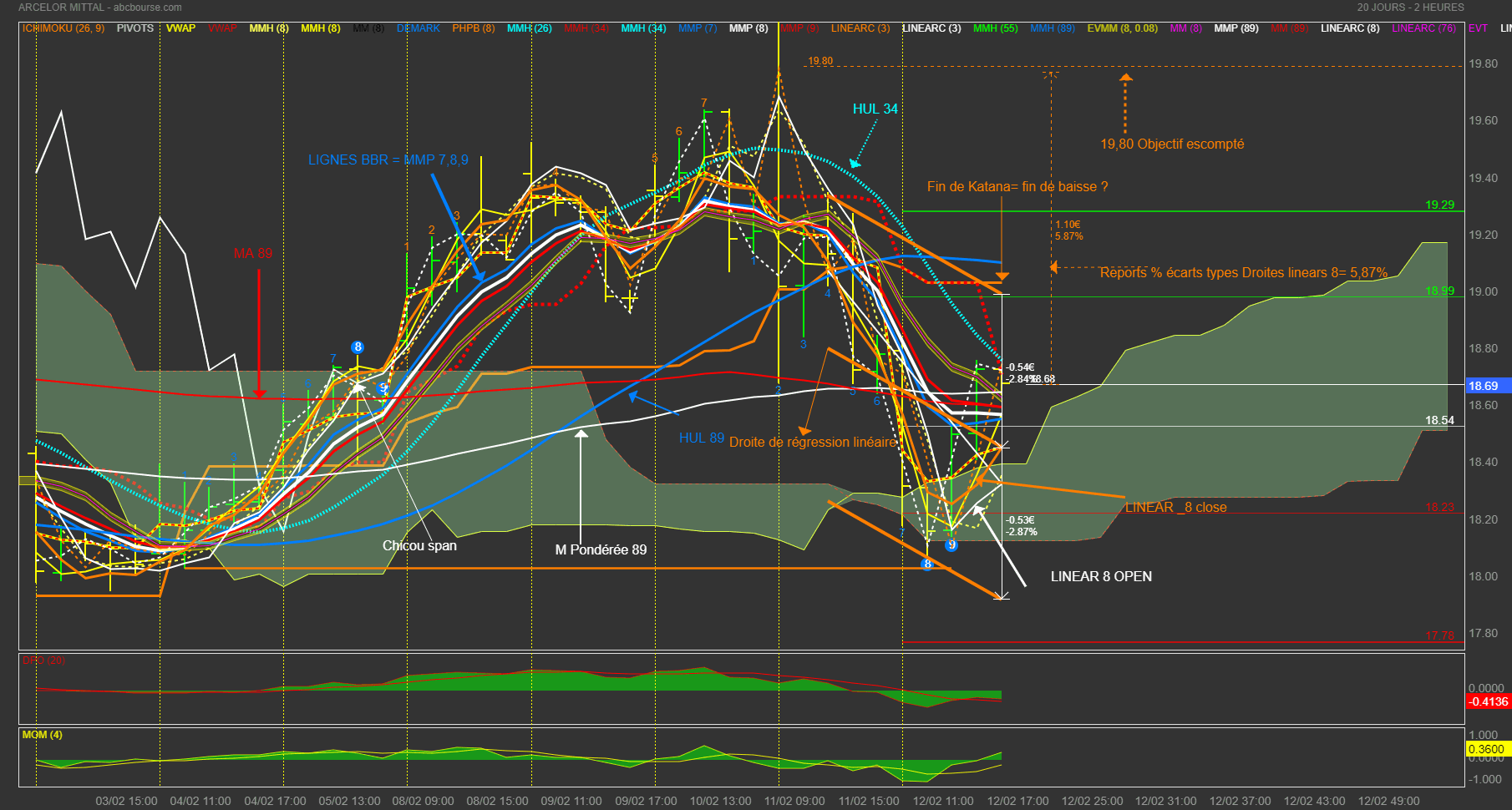Click the yellow 0.3600 MOM value tag
The image size is (1512, 810).
[1486, 749]
